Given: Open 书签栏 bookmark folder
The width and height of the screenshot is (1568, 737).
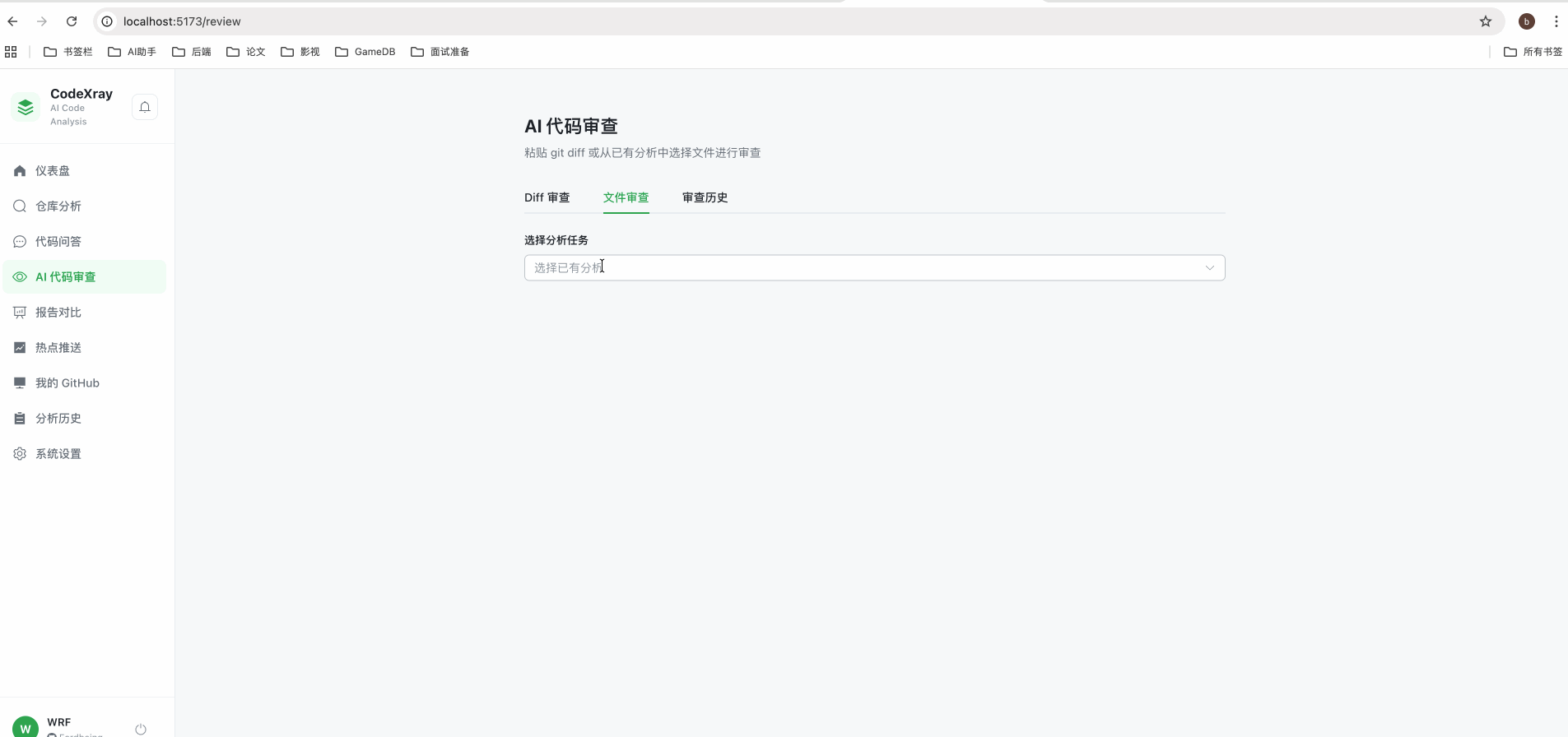Looking at the screenshot, I should 68,52.
